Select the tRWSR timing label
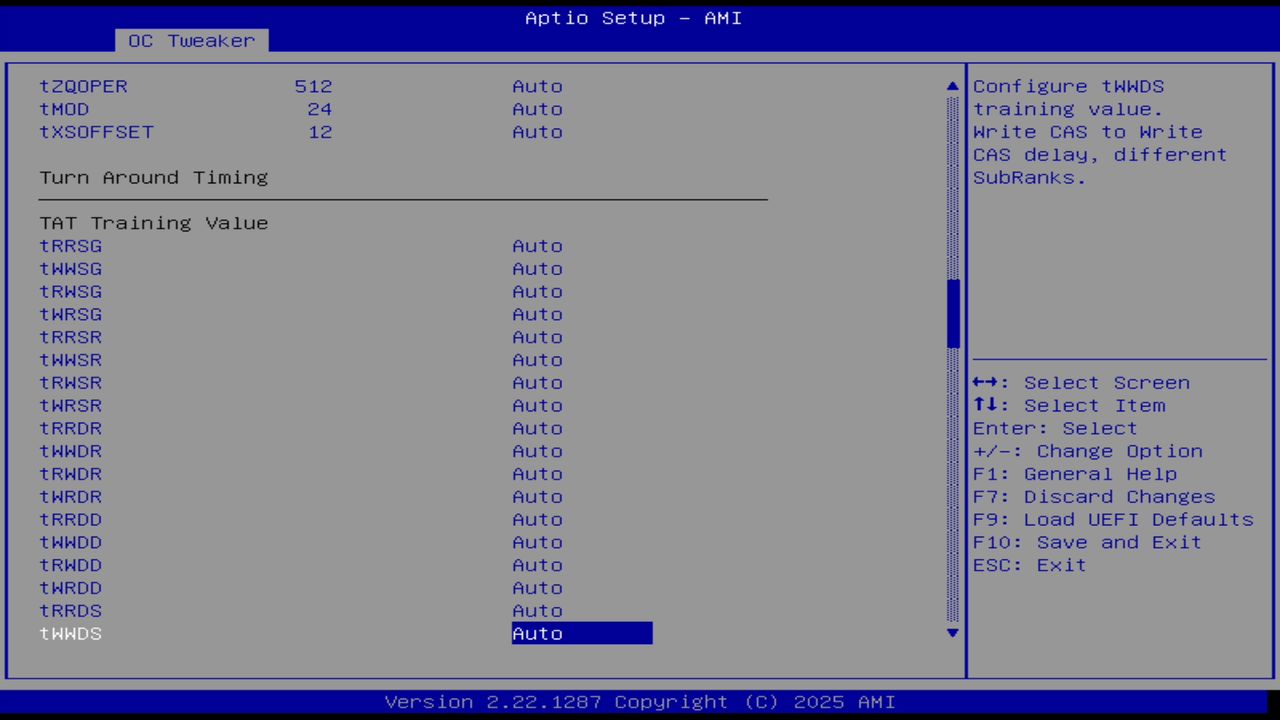Viewport: 1280px width, 720px height. click(x=70, y=383)
